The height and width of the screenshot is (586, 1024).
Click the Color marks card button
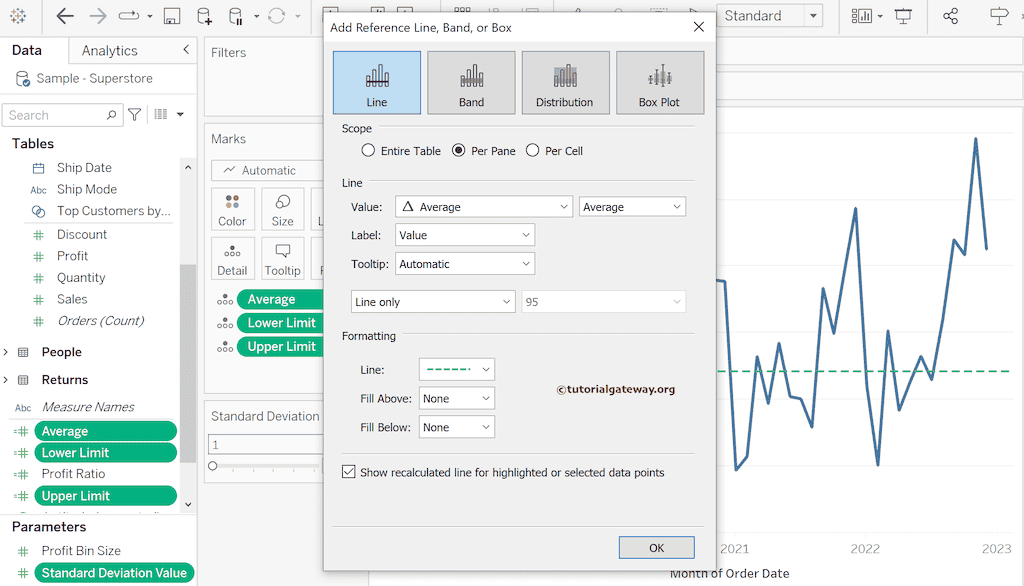click(x=232, y=209)
